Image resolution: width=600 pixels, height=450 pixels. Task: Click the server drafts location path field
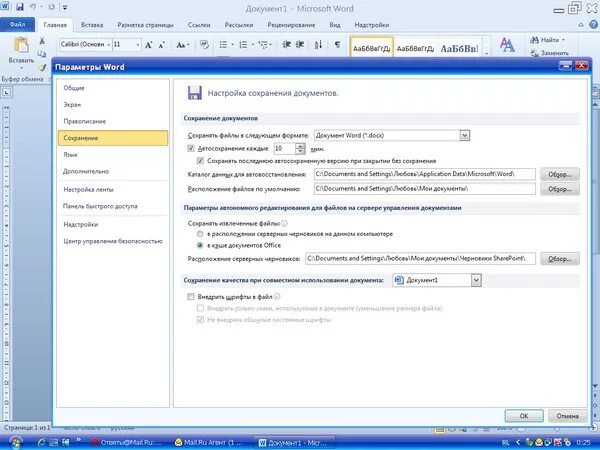[x=421, y=259]
